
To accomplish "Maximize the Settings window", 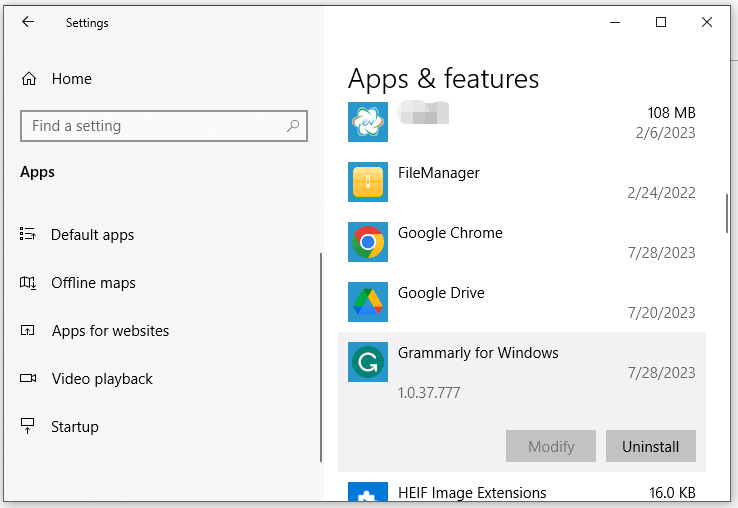I will tap(661, 22).
